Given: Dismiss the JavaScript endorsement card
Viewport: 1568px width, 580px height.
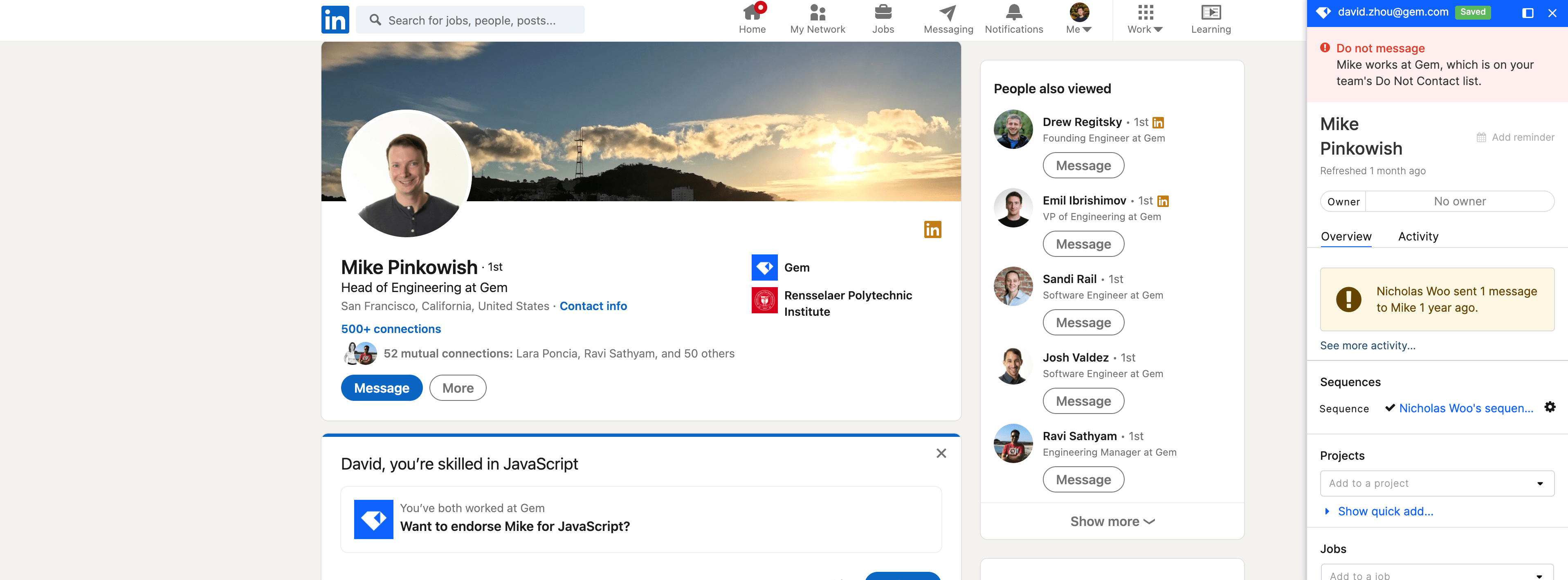Looking at the screenshot, I should (941, 454).
